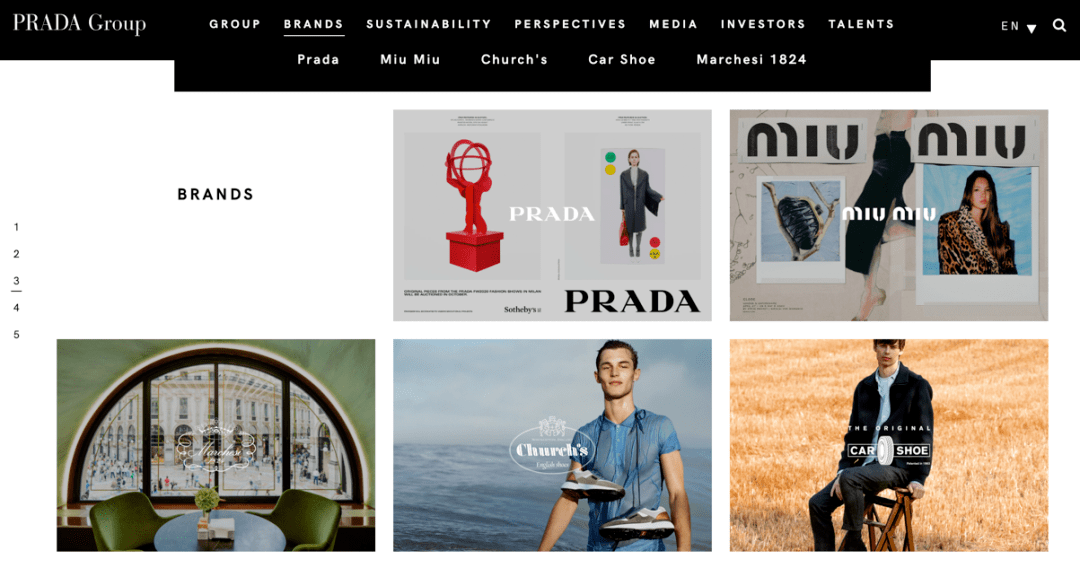The height and width of the screenshot is (568, 1080).
Task: Open the search magnifier icon
Action: coord(1059,25)
